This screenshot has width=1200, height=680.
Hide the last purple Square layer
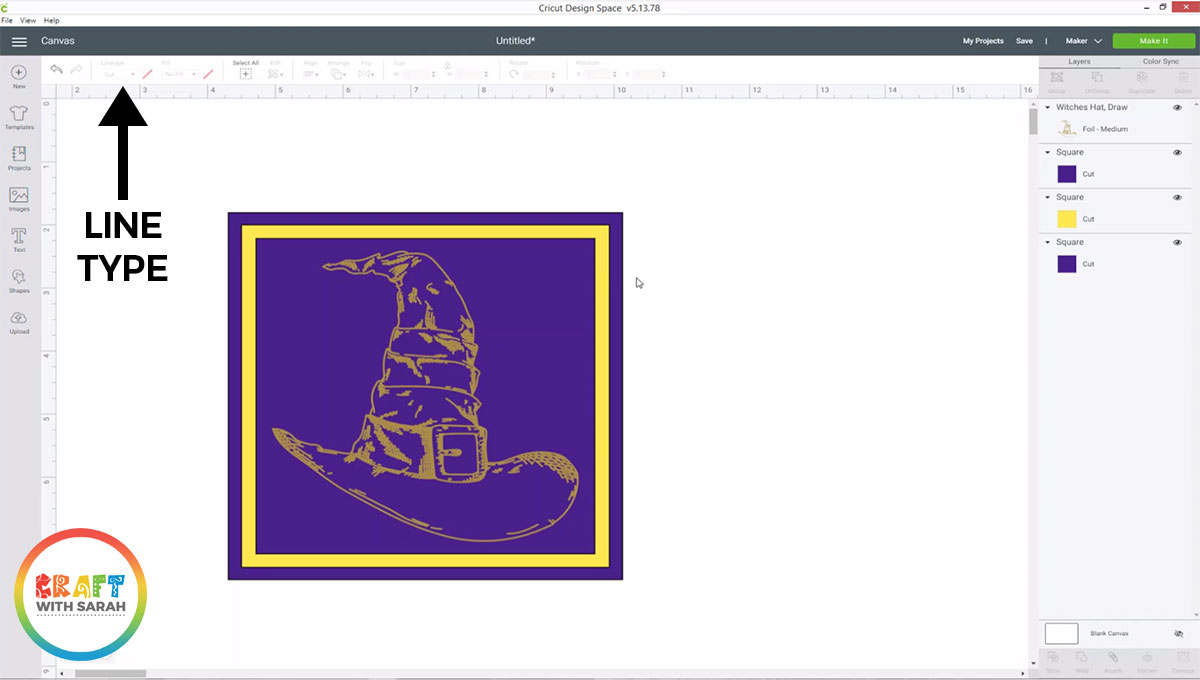click(1177, 242)
